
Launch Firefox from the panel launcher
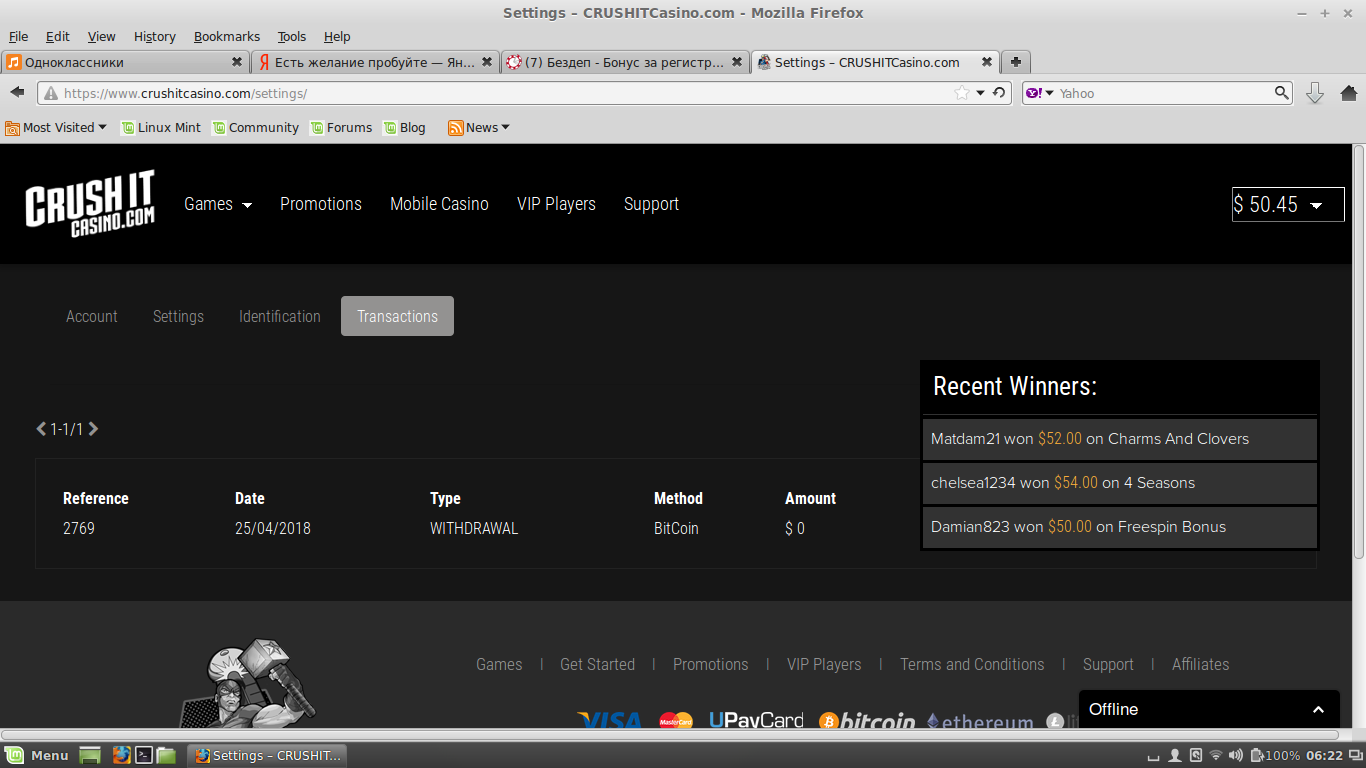point(122,756)
